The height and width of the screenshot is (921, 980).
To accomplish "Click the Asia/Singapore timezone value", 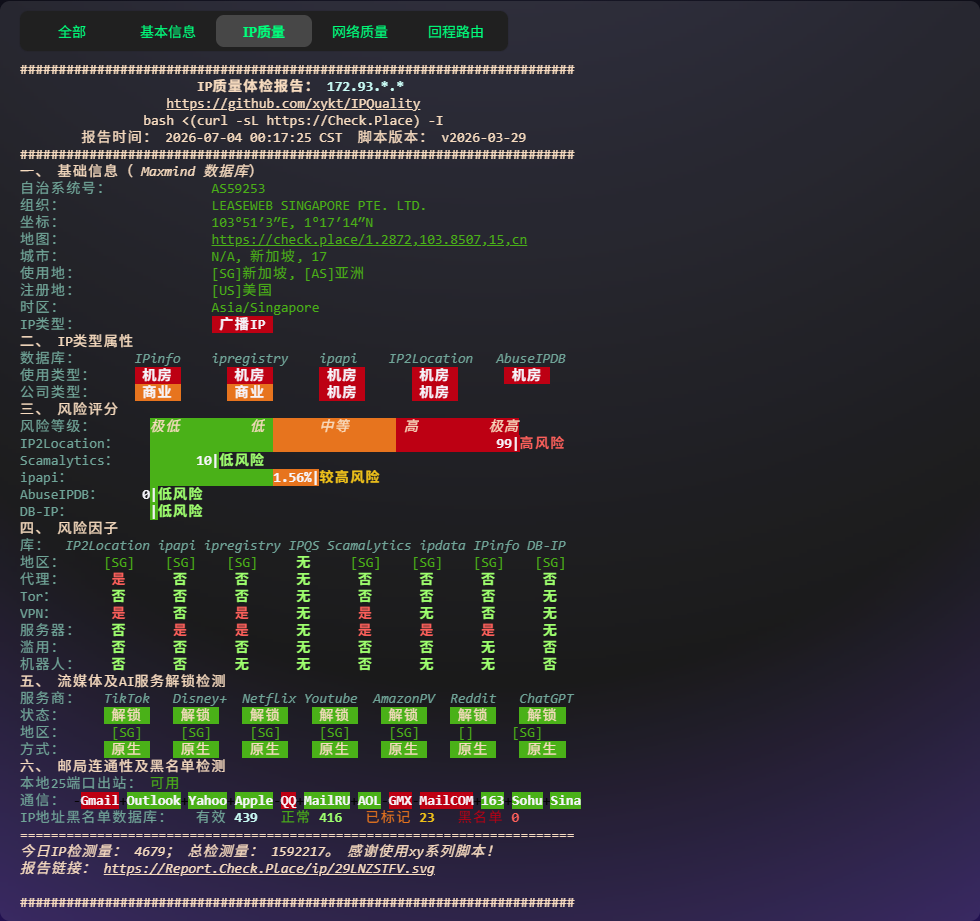I will point(265,307).
